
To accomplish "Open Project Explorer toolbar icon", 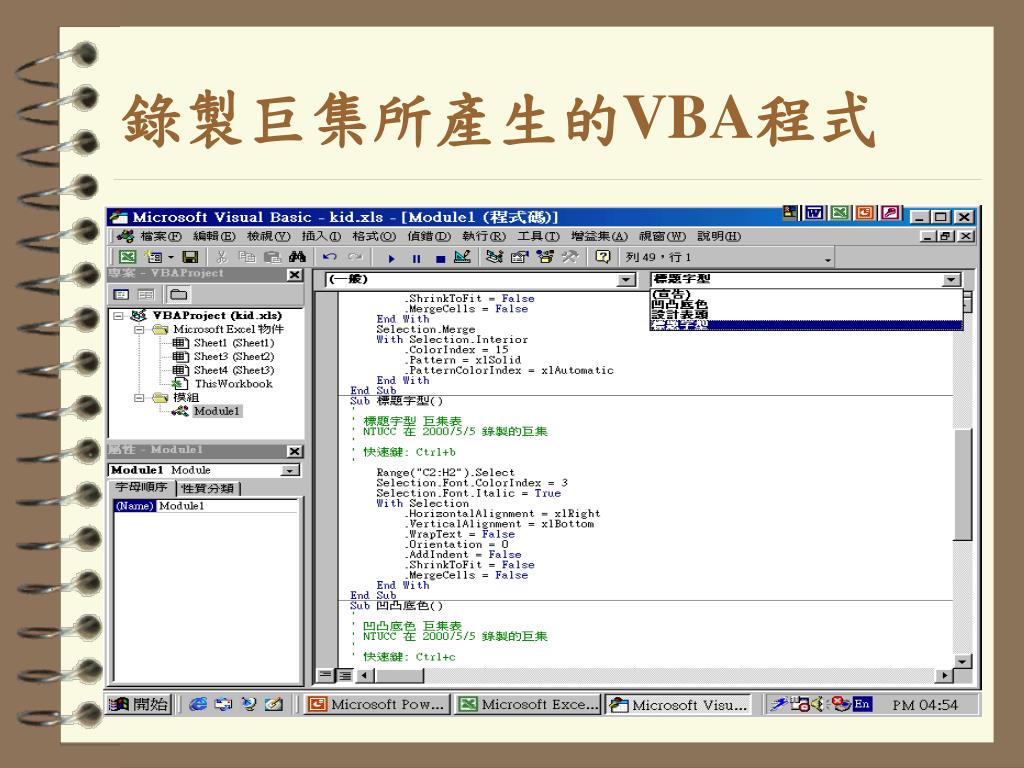I will 494,257.
